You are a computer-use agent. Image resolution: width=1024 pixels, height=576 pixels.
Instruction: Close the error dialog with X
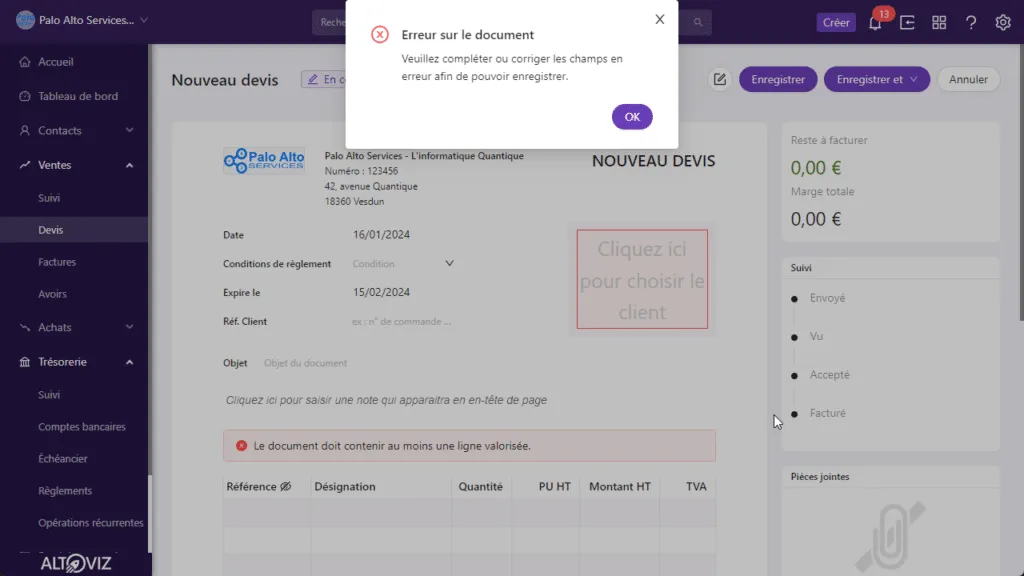point(660,20)
